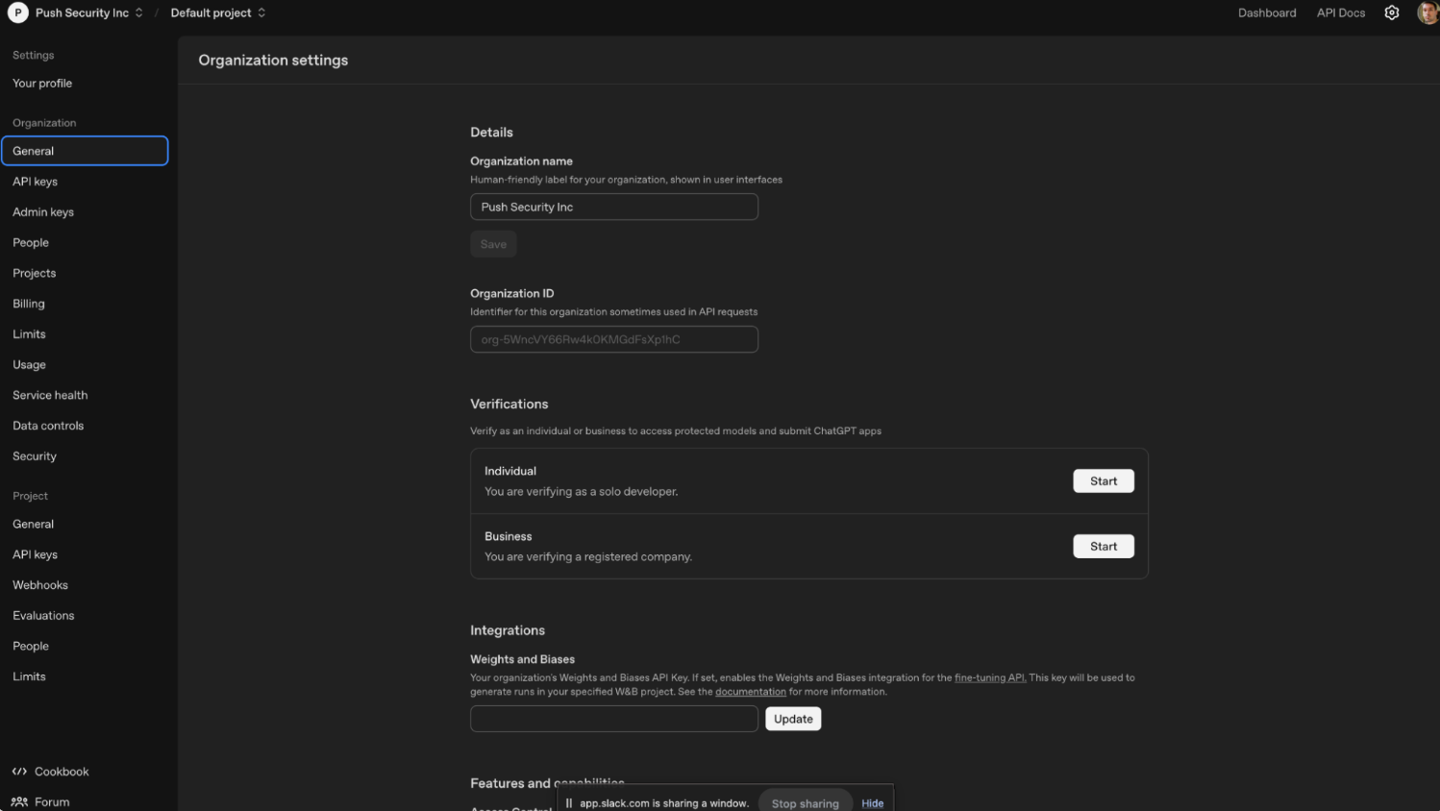Open the Data controls page

[48, 426]
